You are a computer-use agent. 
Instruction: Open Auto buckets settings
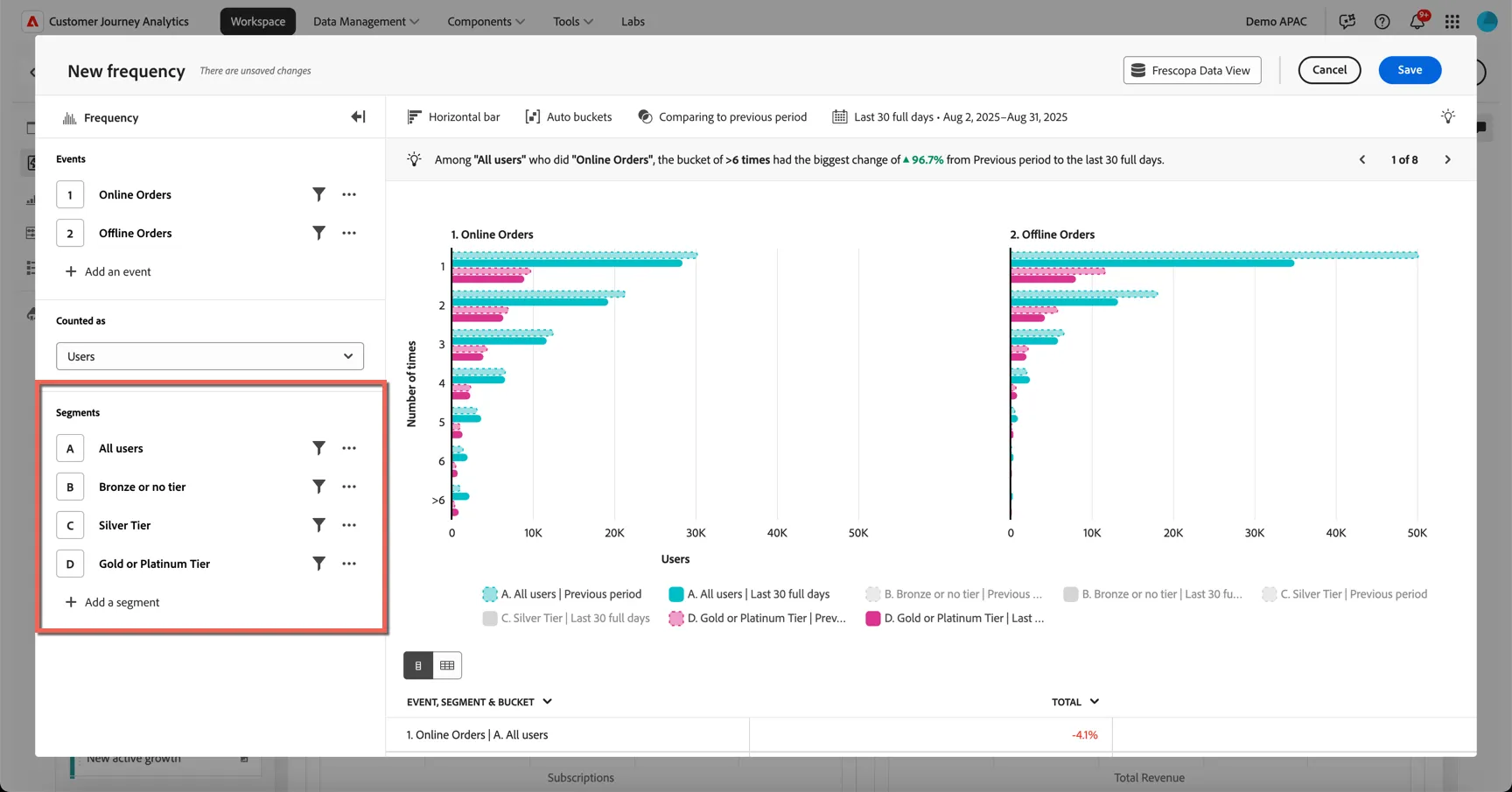[x=569, y=116]
